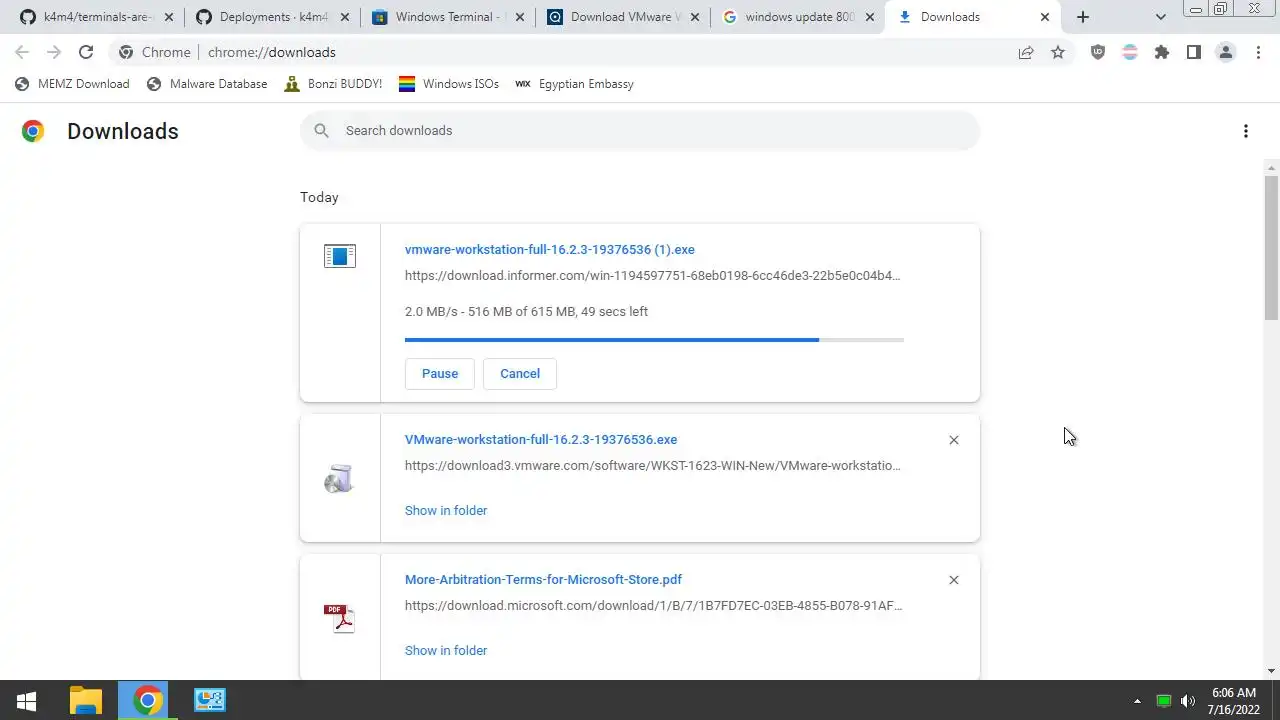Viewport: 1280px width, 720px height.
Task: Show Arbitration Terms PDF in folder
Action: (x=446, y=651)
